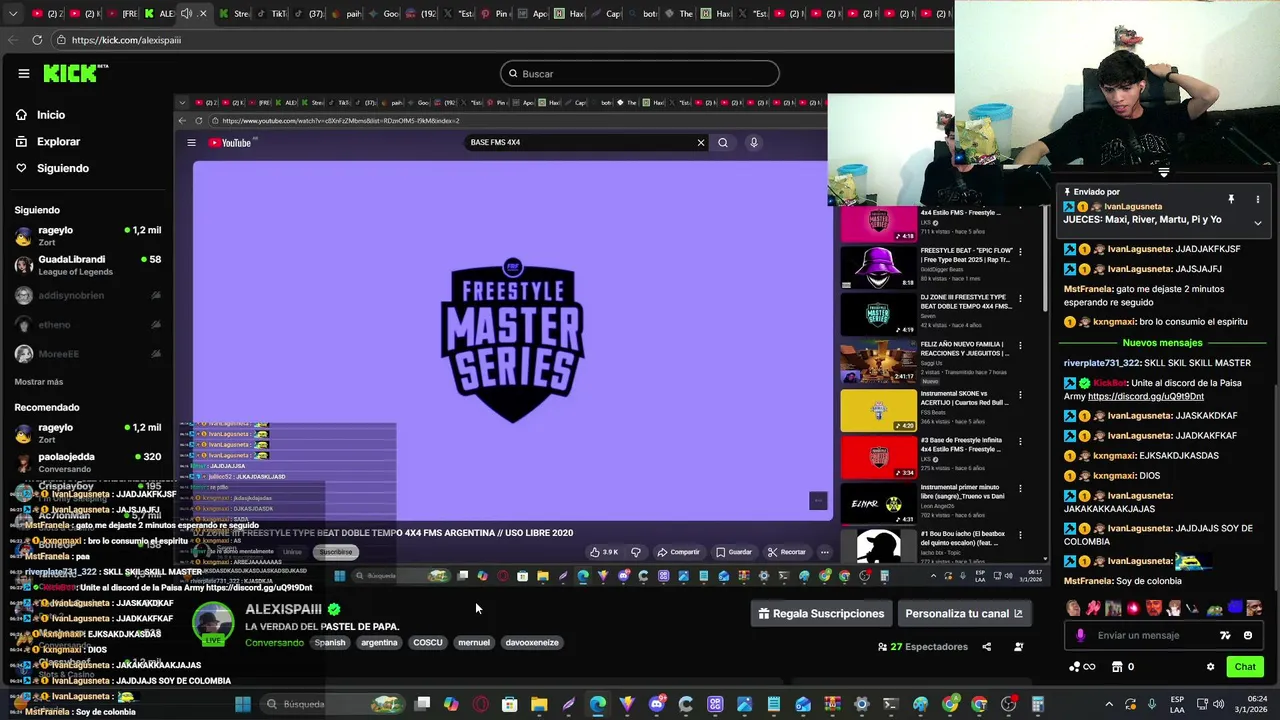This screenshot has height=720, width=1280.
Task: Open the Kick hamburger menu
Action: coord(23,73)
